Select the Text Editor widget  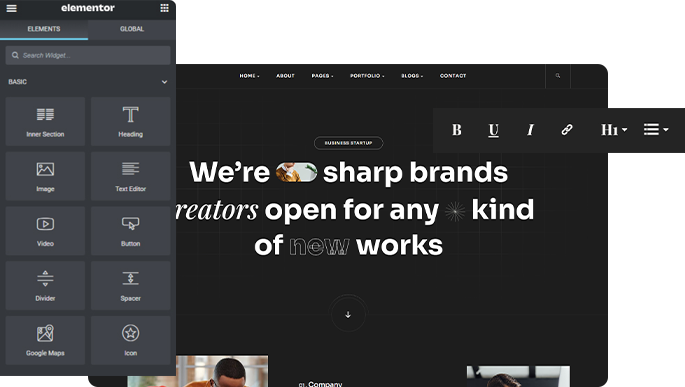pyautogui.click(x=131, y=176)
